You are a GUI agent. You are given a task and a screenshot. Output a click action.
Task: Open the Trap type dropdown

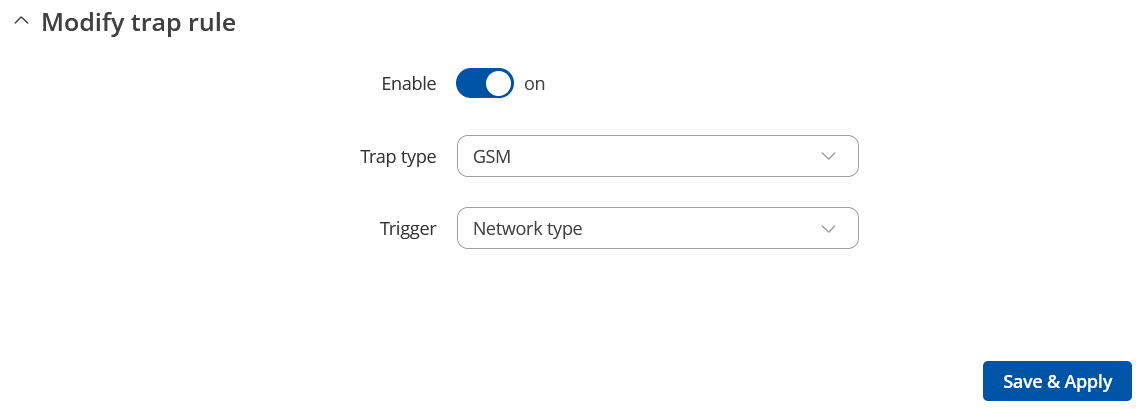coord(657,156)
